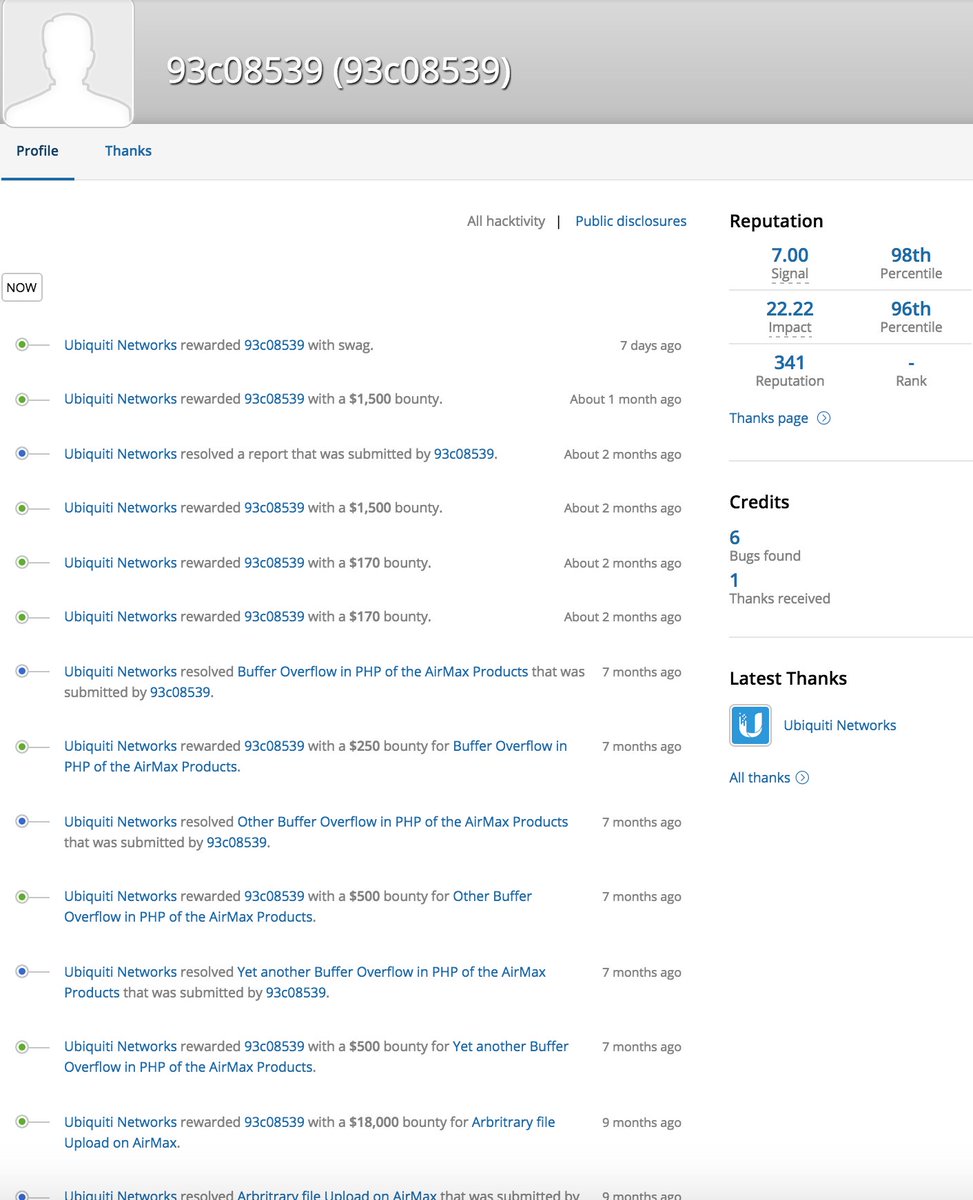Viewport: 973px width, 1200px height.
Task: Click green timeline dot for the 1 month ago bounty
Action: [x=22, y=399]
